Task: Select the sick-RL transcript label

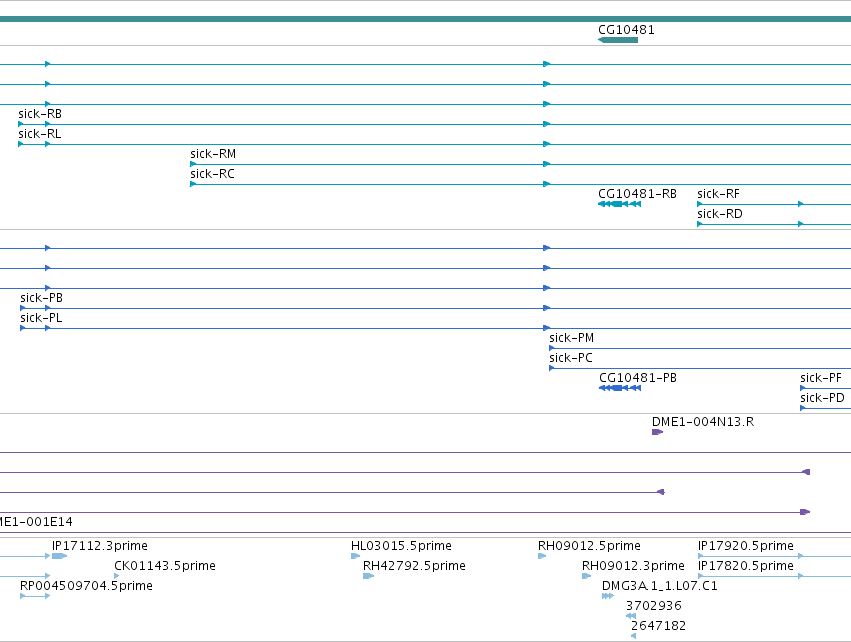Action: [40, 134]
